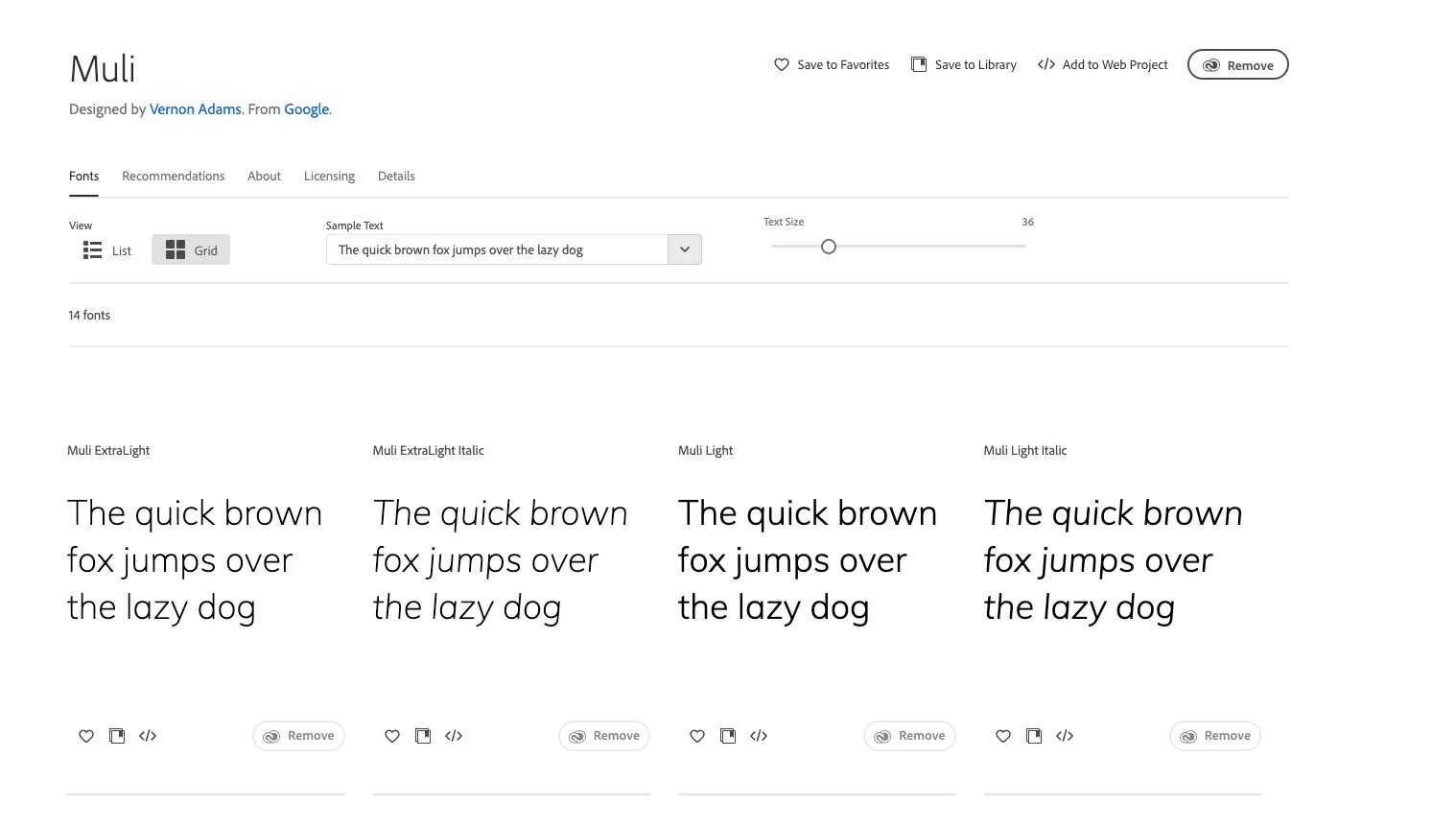Click the Muli Light Italic font name label
Viewport: 1456px width, 829px height.
tap(1025, 450)
